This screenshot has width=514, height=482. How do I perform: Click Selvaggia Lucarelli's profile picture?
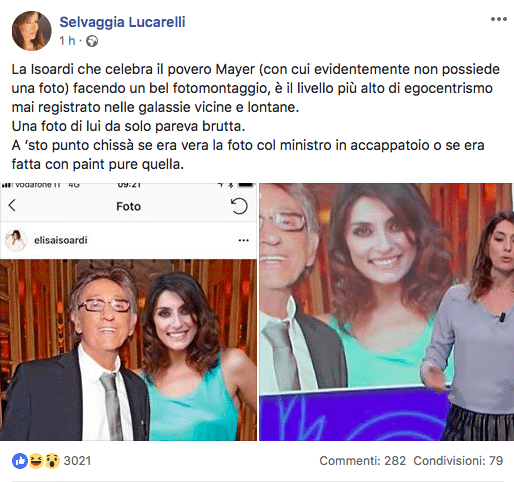click(x=32, y=31)
